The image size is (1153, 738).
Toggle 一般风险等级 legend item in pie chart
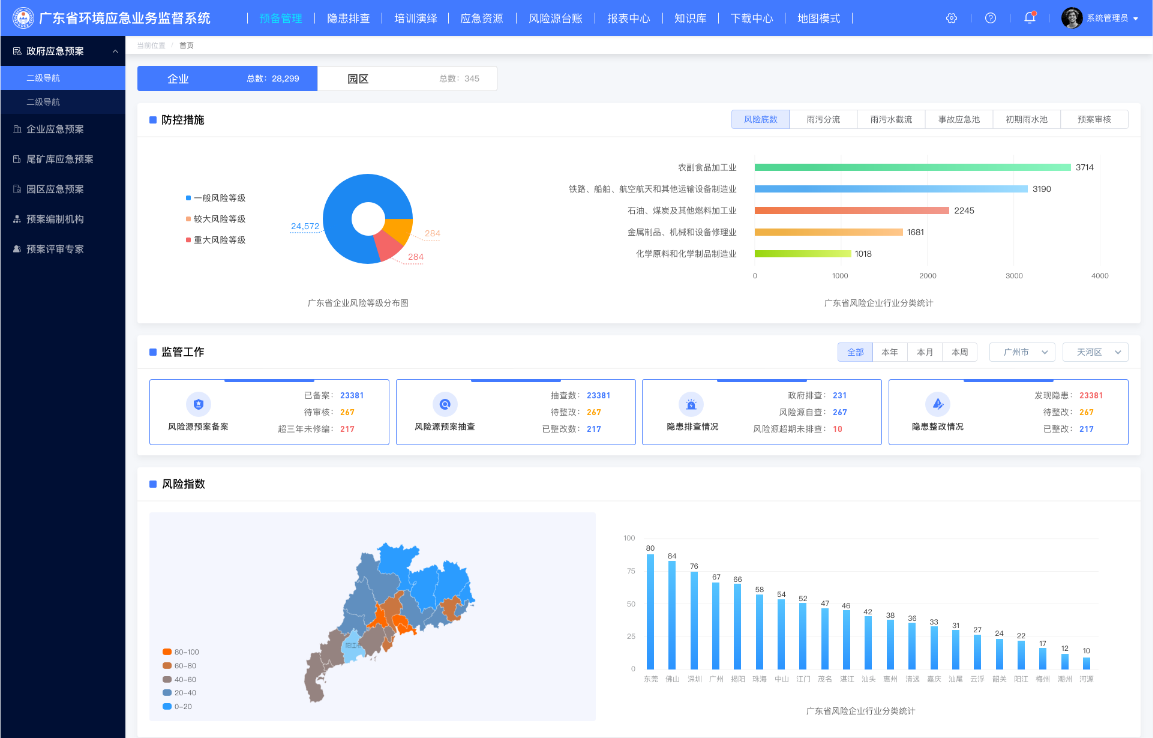coord(215,198)
